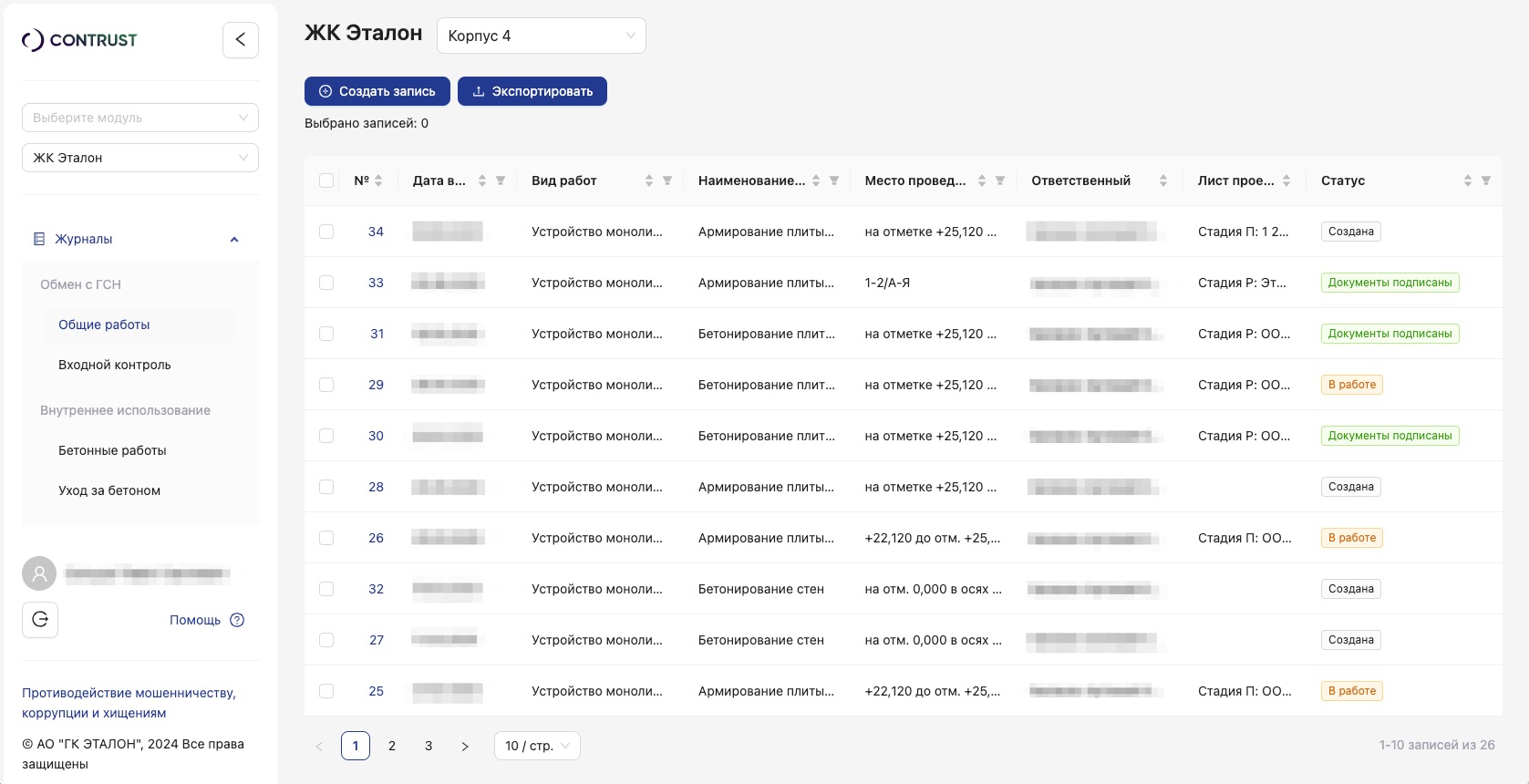Image resolution: width=1529 pixels, height=784 pixels.
Task: Open the 10 / стр. page size dropdown
Action: [537, 746]
